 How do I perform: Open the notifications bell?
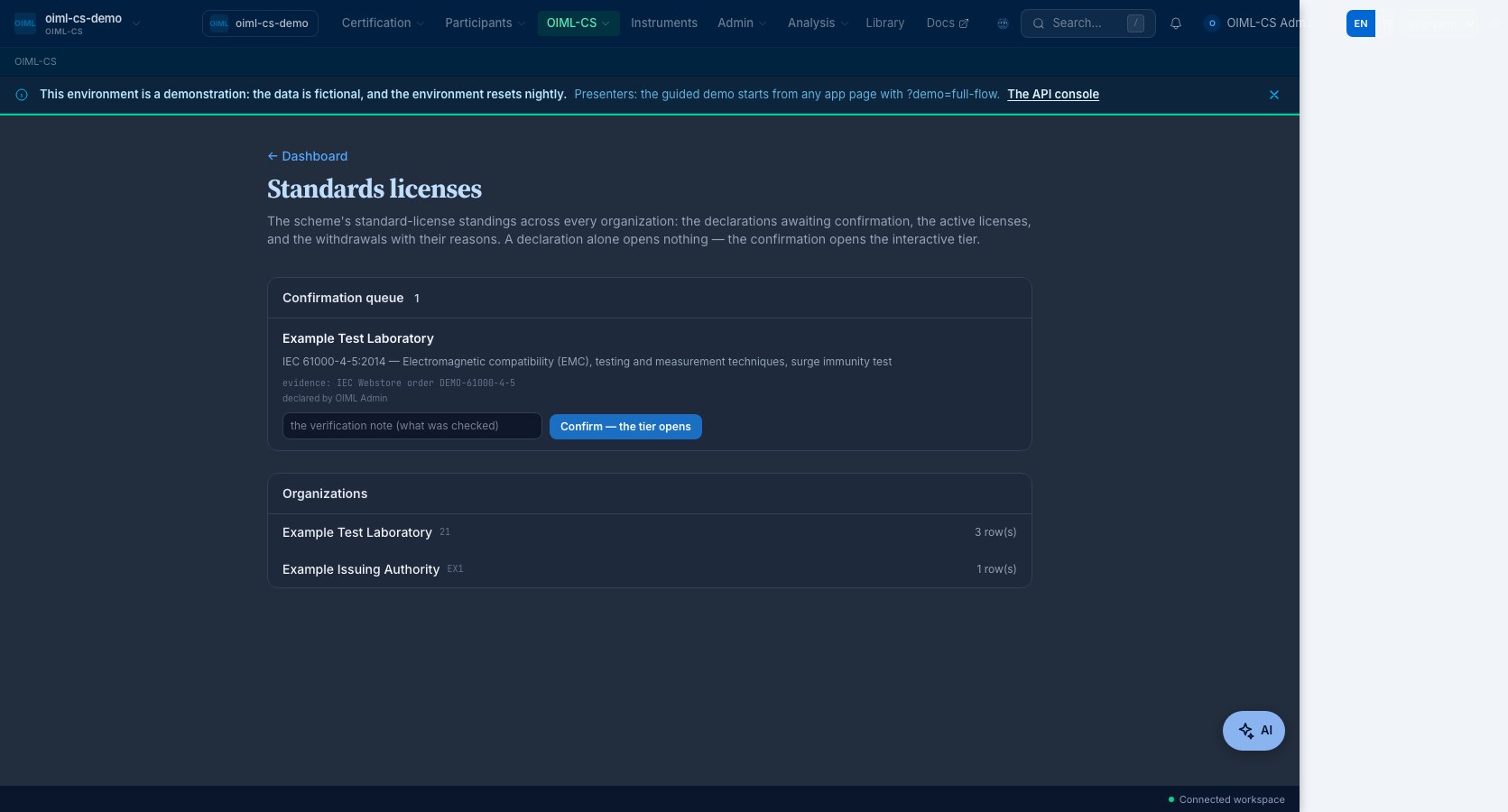click(x=1175, y=23)
